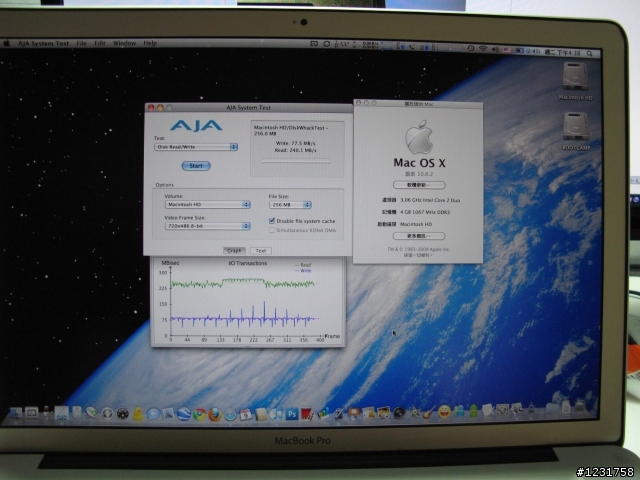Click the test progress bar in AJA results
Viewport: 640px width, 480px height.
pos(296,161)
